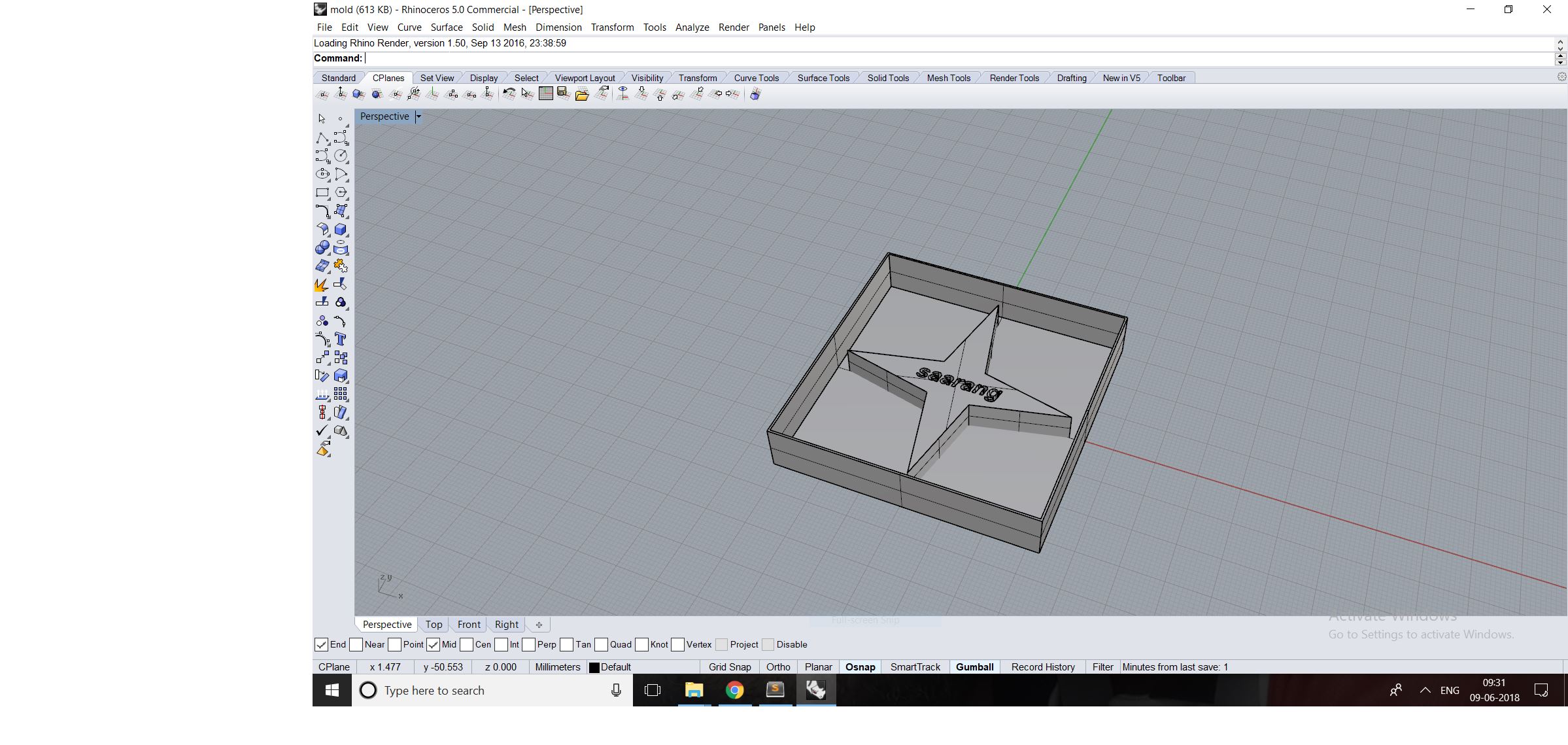Toggle Grid Snap in status bar

click(730, 667)
